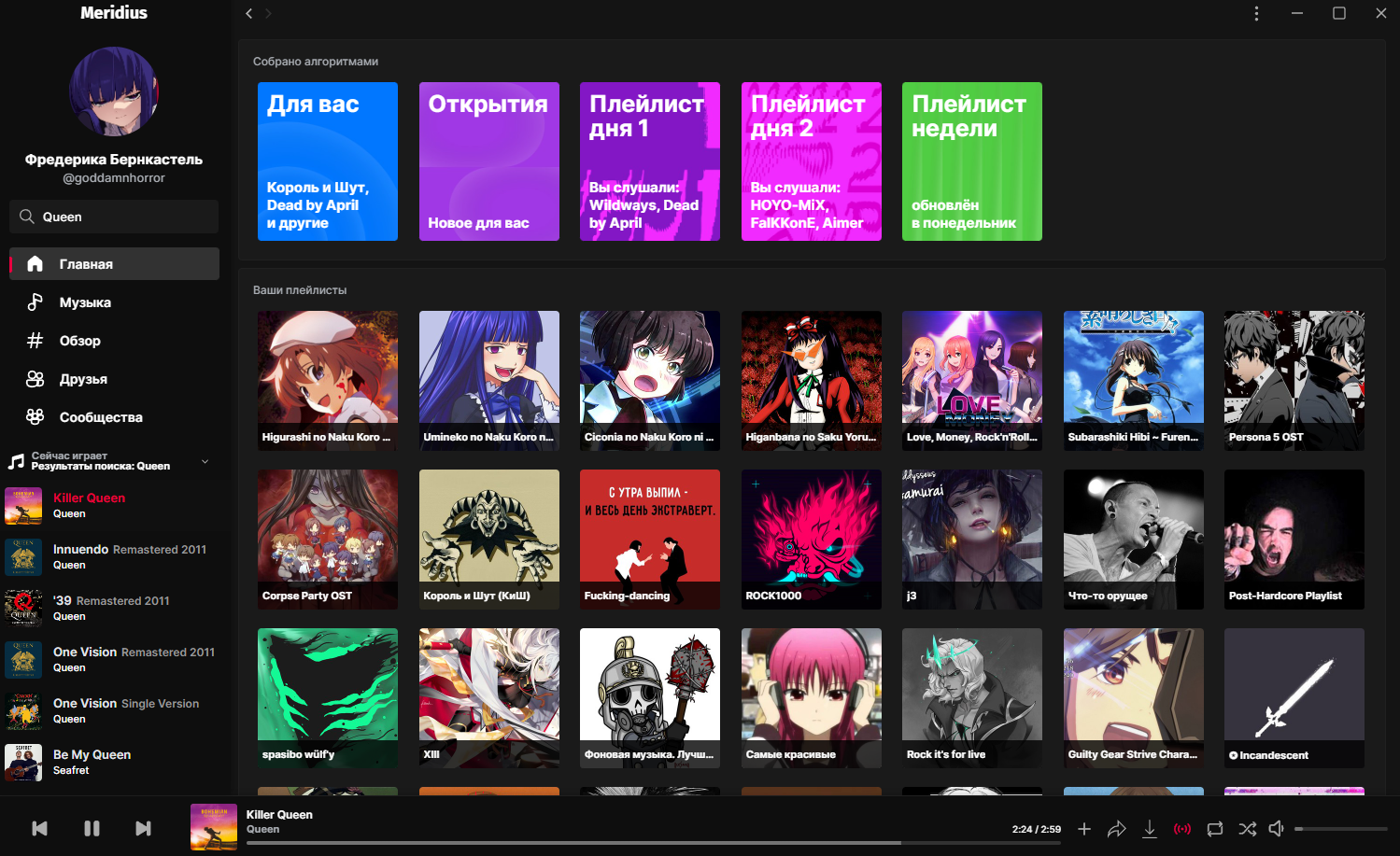Open Фоновая музыка playlist

click(650, 698)
